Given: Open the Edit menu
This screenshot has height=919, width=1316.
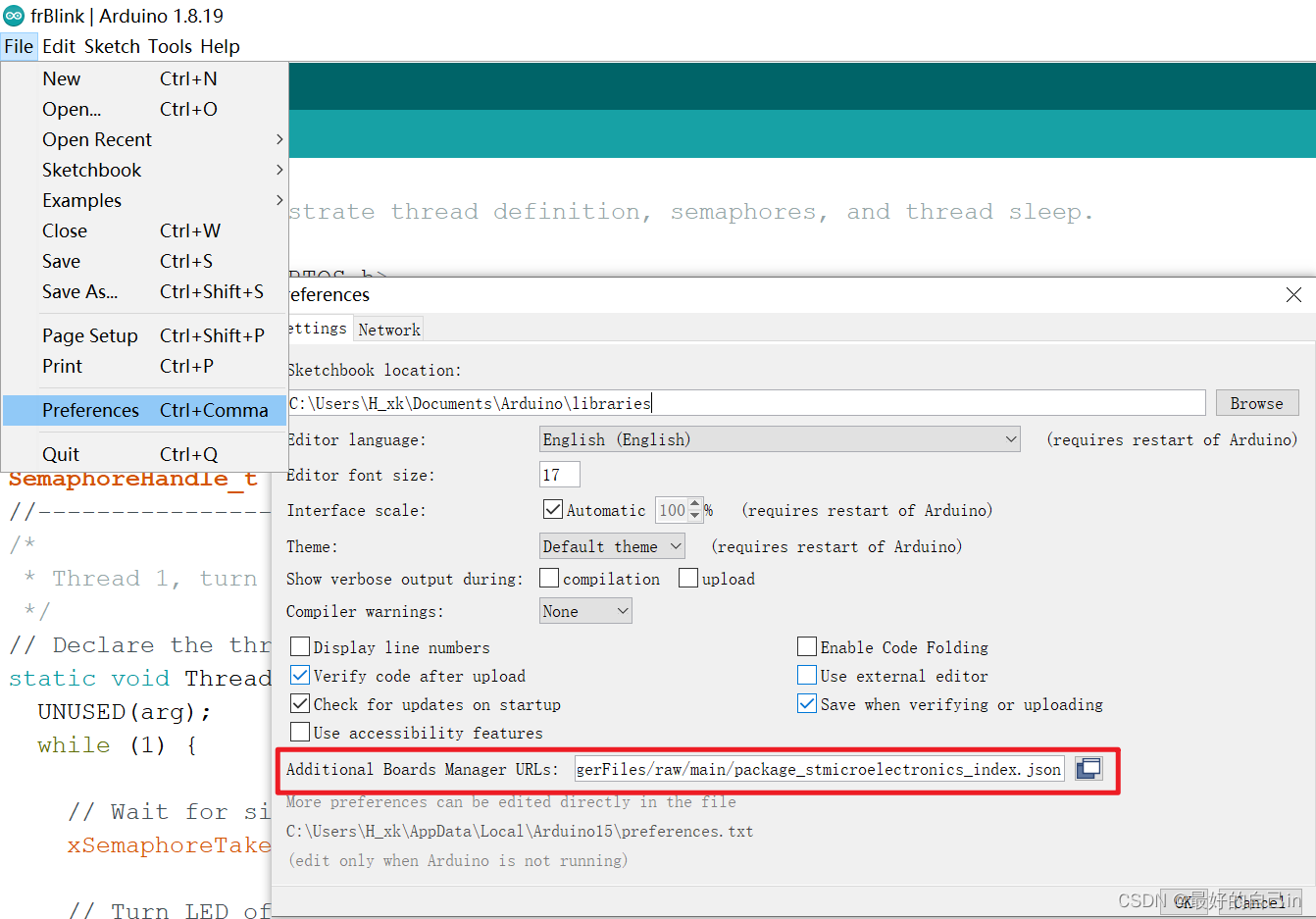Looking at the screenshot, I should click(59, 46).
